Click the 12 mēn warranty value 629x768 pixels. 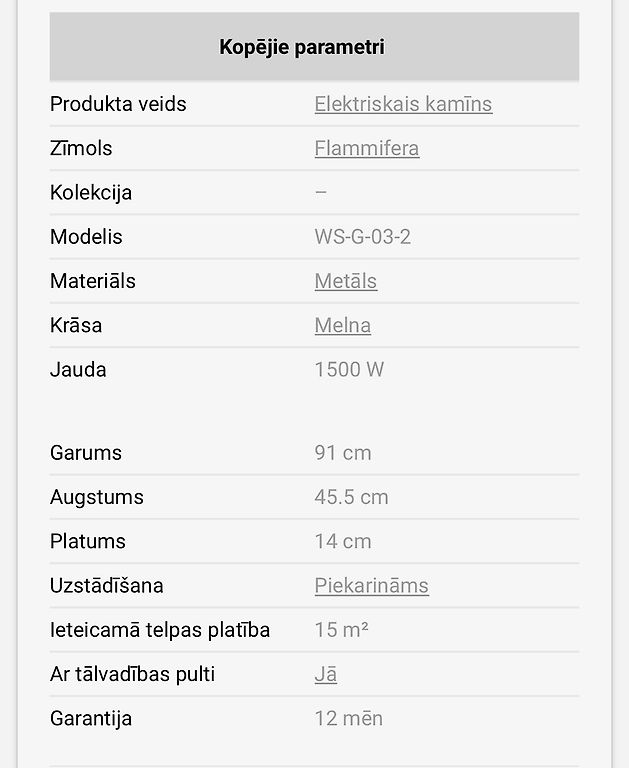point(349,718)
